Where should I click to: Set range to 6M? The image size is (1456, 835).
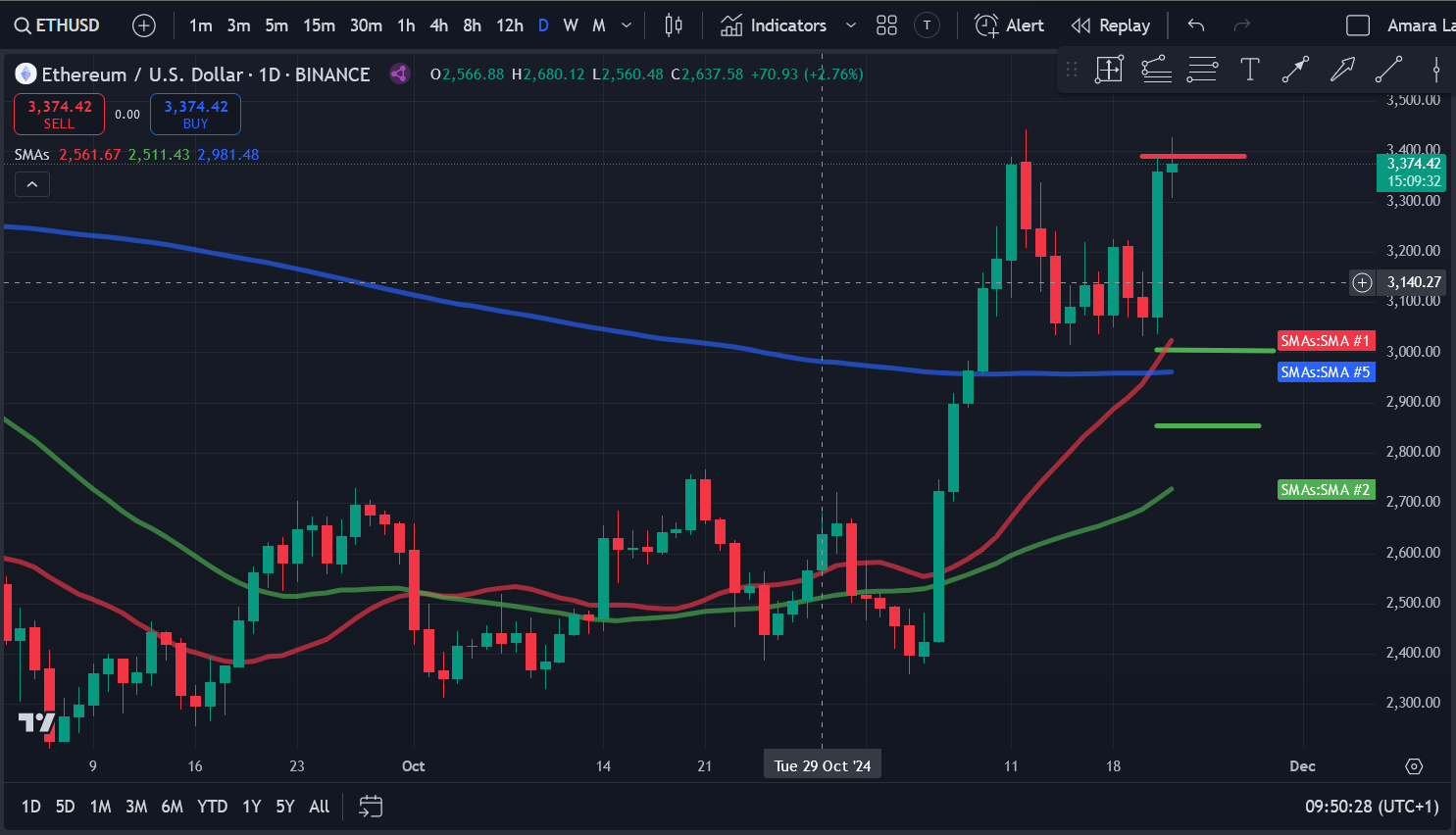pyautogui.click(x=172, y=807)
